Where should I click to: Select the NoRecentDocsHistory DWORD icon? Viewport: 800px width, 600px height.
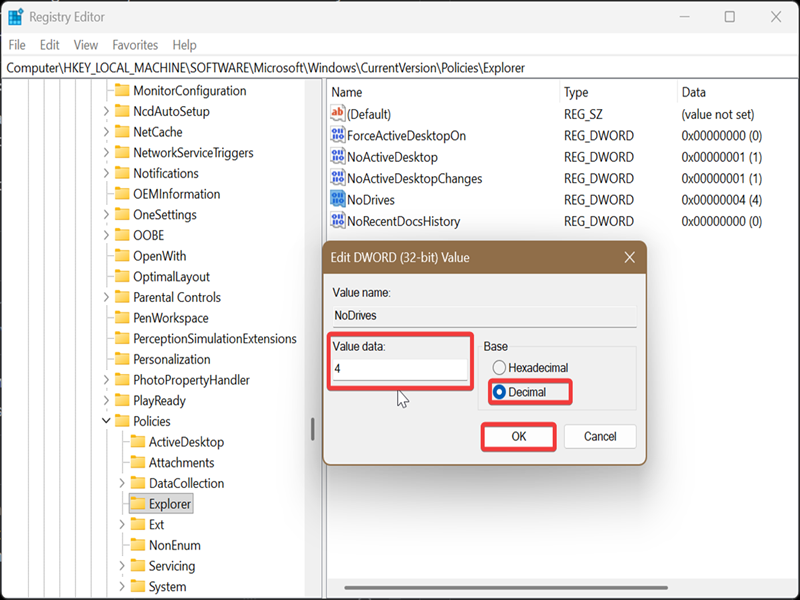[338, 220]
